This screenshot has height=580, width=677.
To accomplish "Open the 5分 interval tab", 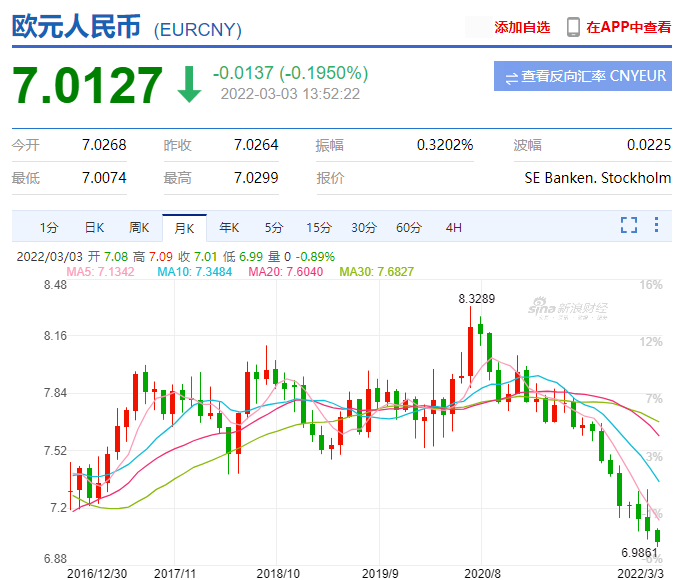I will (x=274, y=227).
